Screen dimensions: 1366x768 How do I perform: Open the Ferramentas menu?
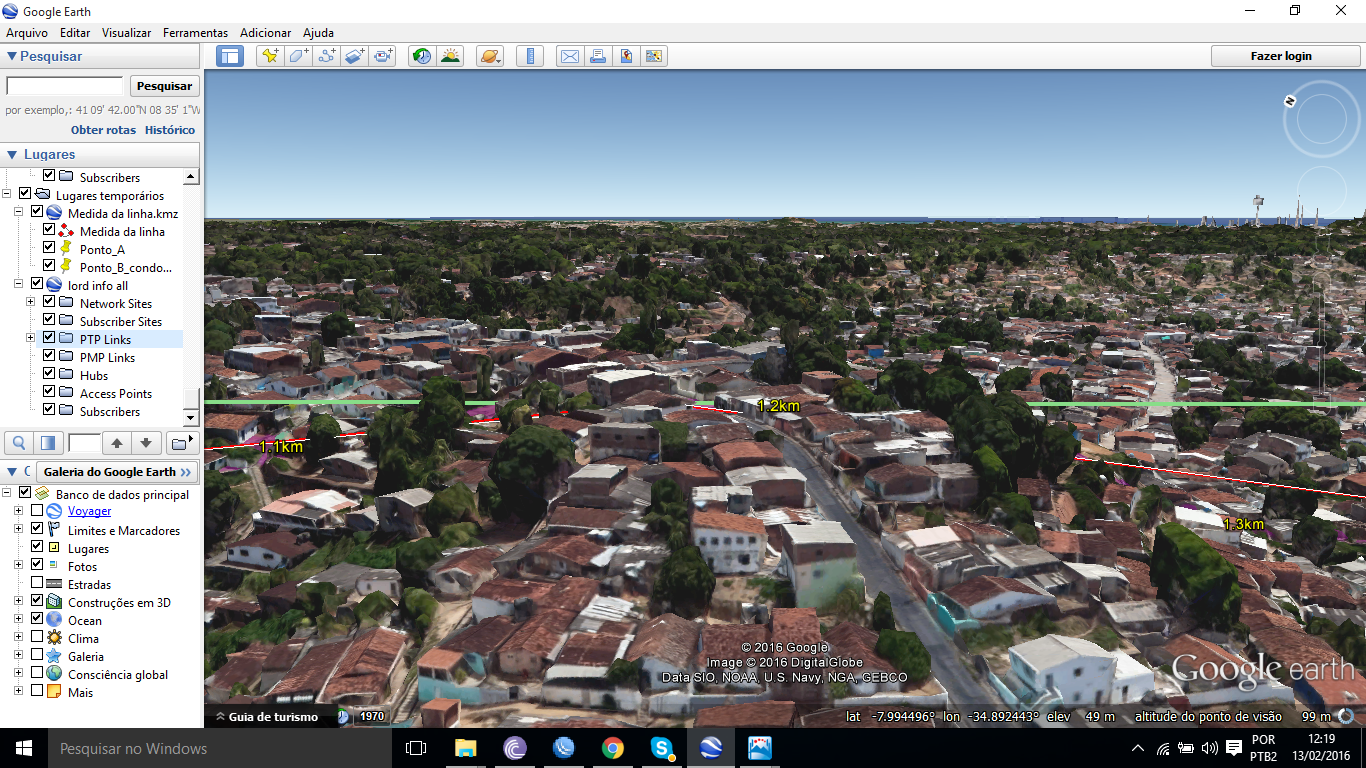[x=195, y=33]
